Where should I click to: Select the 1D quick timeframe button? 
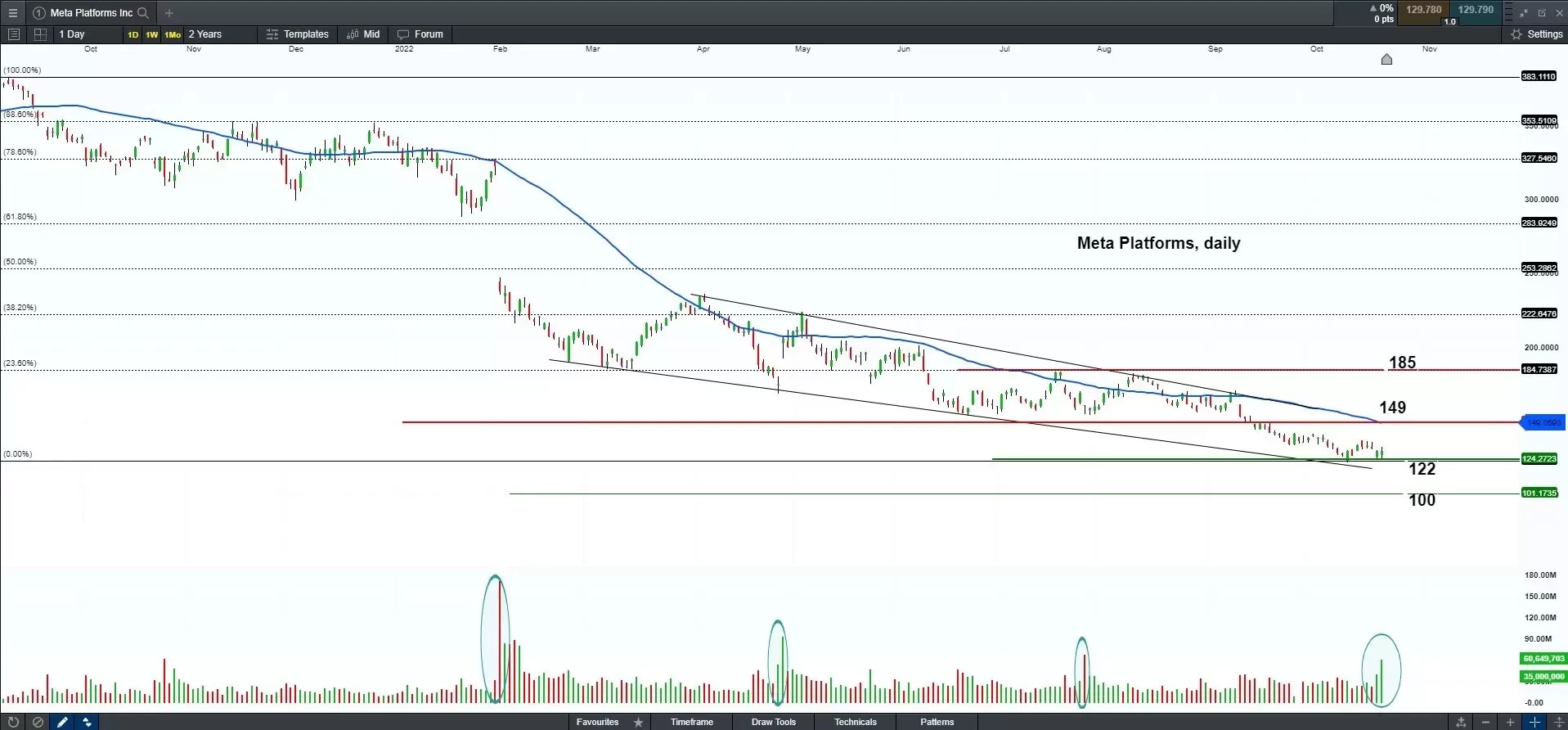tap(133, 34)
